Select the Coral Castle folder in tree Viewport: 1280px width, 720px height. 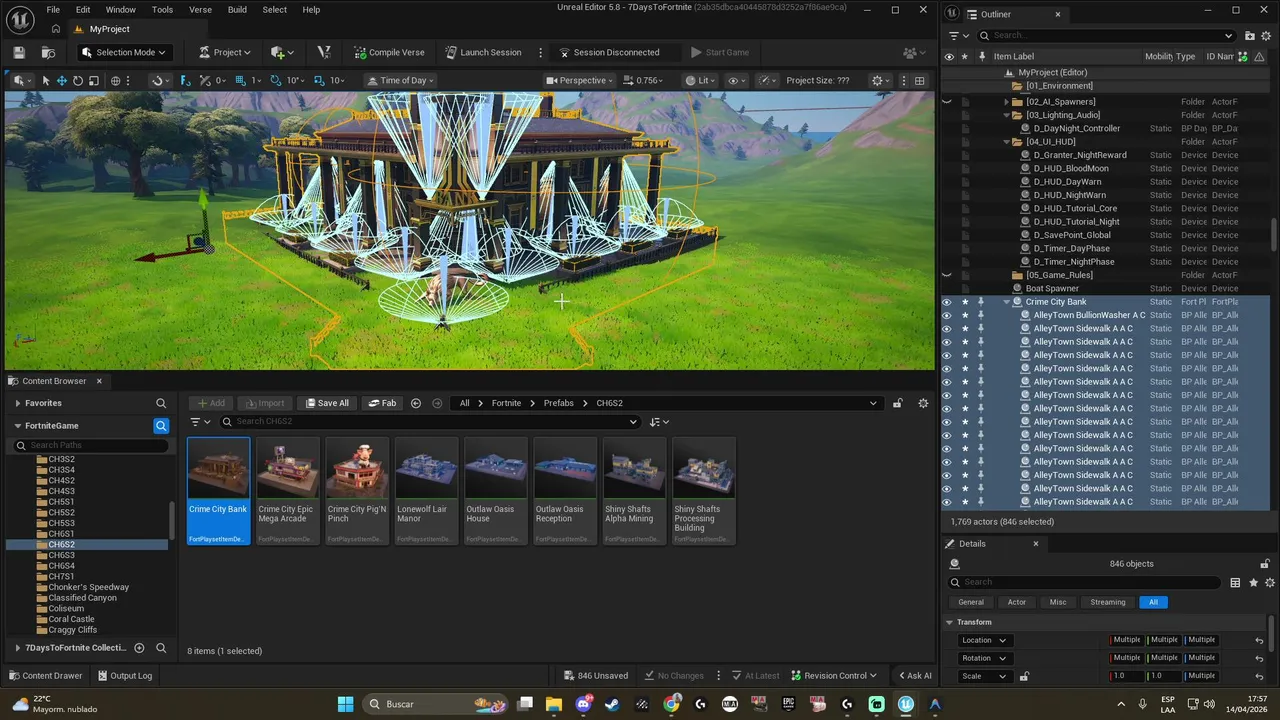click(x=71, y=619)
